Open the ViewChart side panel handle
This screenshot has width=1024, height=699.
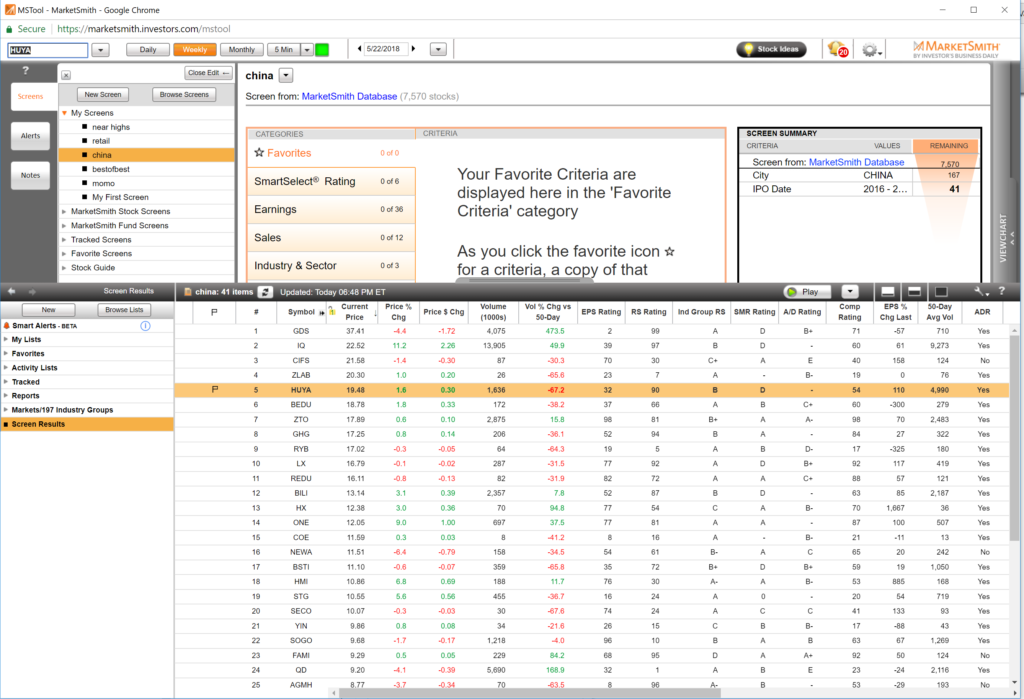coord(1004,238)
